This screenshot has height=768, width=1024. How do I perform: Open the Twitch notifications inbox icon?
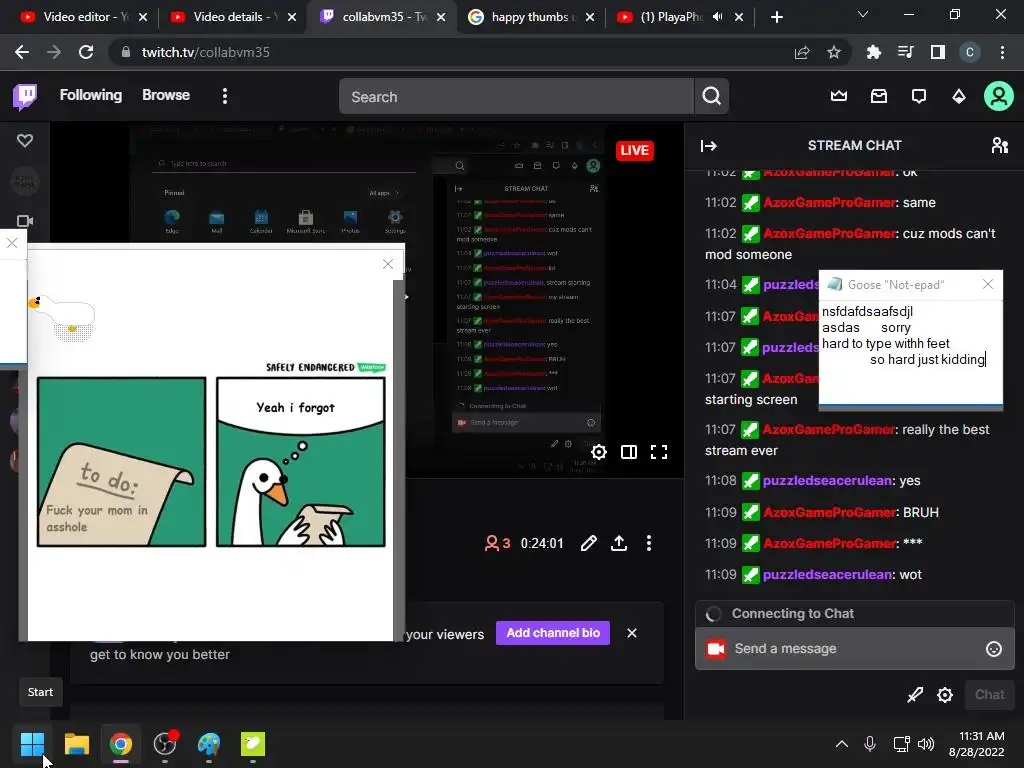click(x=879, y=97)
